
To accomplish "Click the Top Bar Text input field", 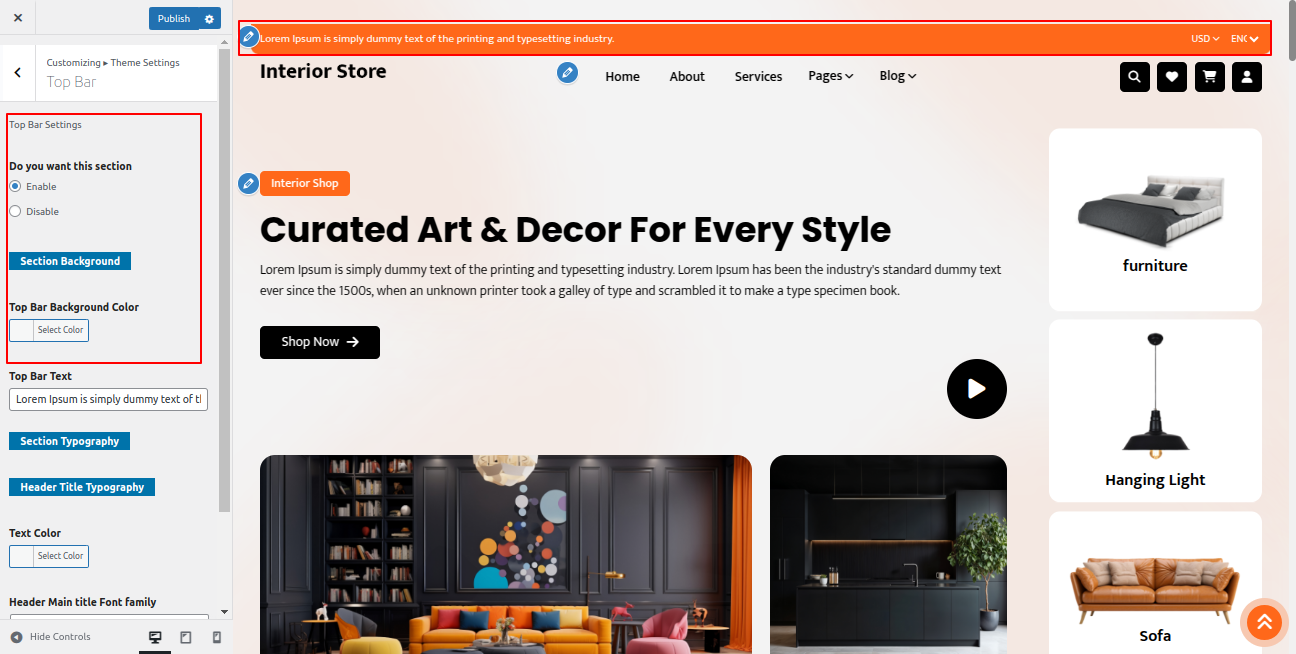I will (108, 399).
